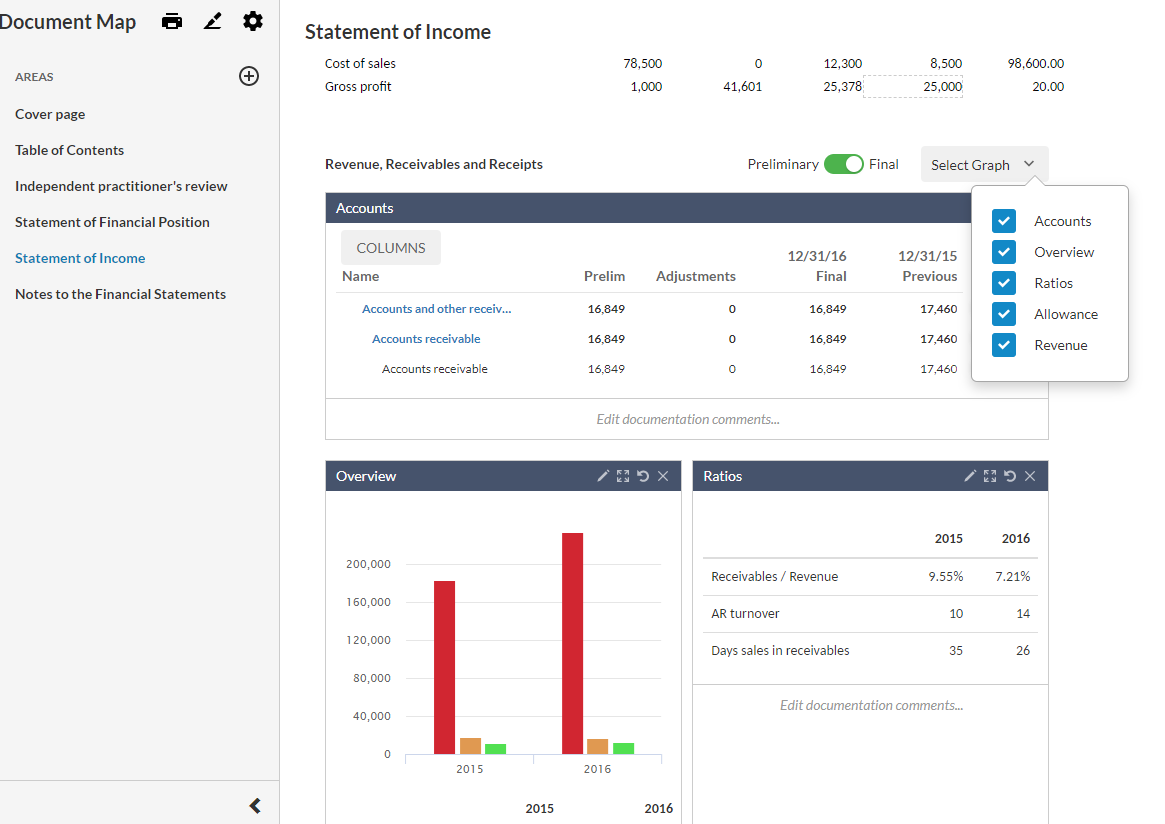Select Notes to the Financial Statements
Screen dimensions: 1165x824
tap(120, 293)
